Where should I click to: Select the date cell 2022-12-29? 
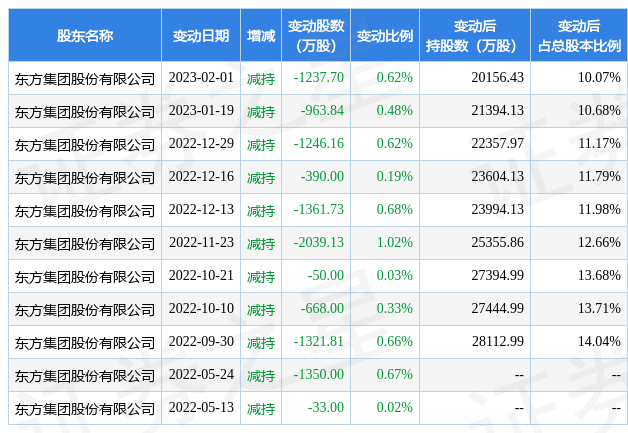(x=201, y=143)
